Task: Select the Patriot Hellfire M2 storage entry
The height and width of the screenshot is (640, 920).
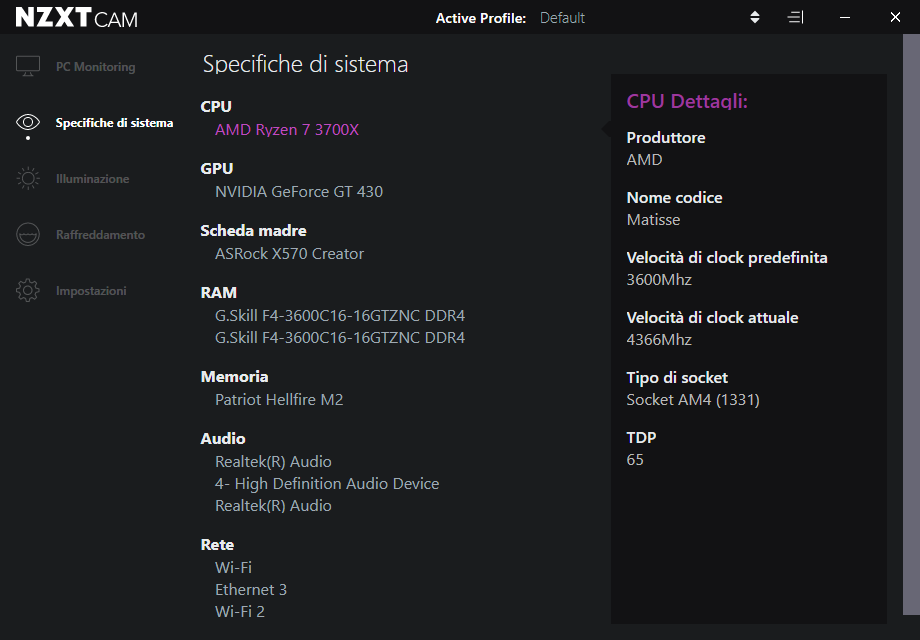Action: (279, 400)
